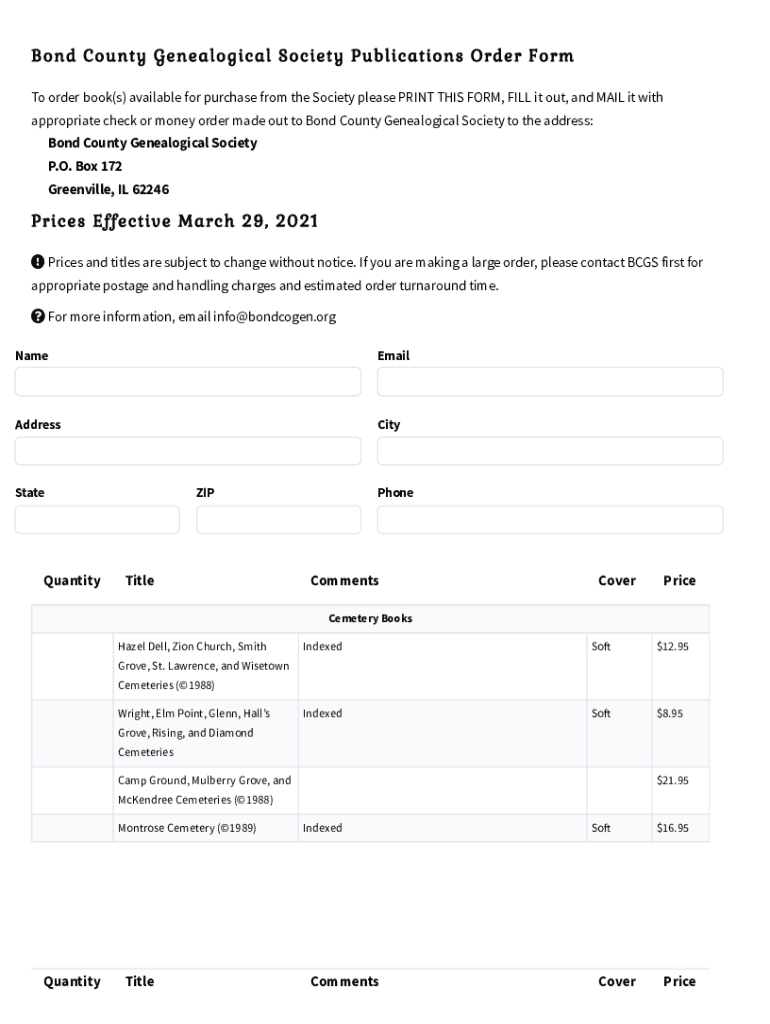Click the State input field
770x1024 pixels.
click(96, 519)
